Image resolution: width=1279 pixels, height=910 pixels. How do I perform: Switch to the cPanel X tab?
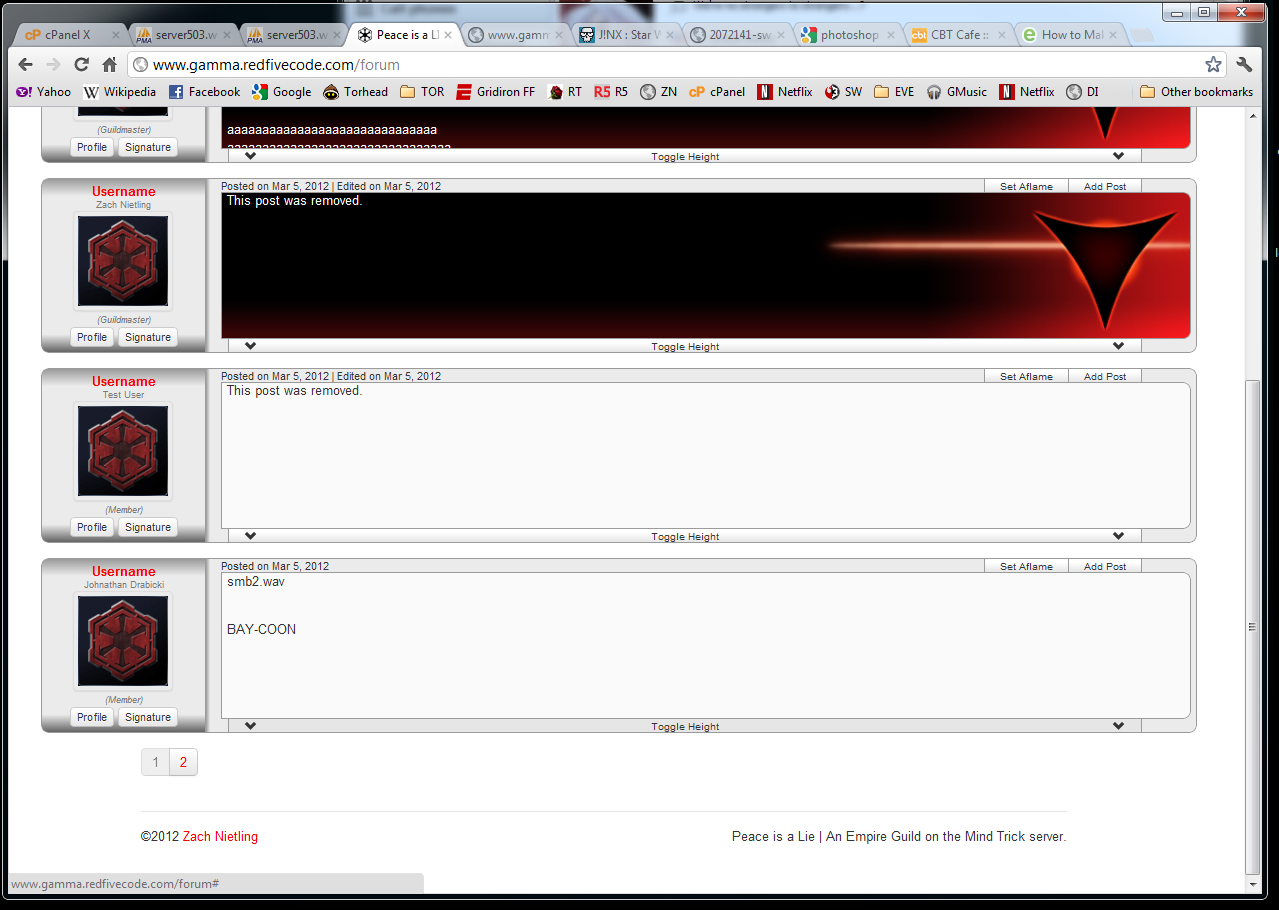click(67, 35)
